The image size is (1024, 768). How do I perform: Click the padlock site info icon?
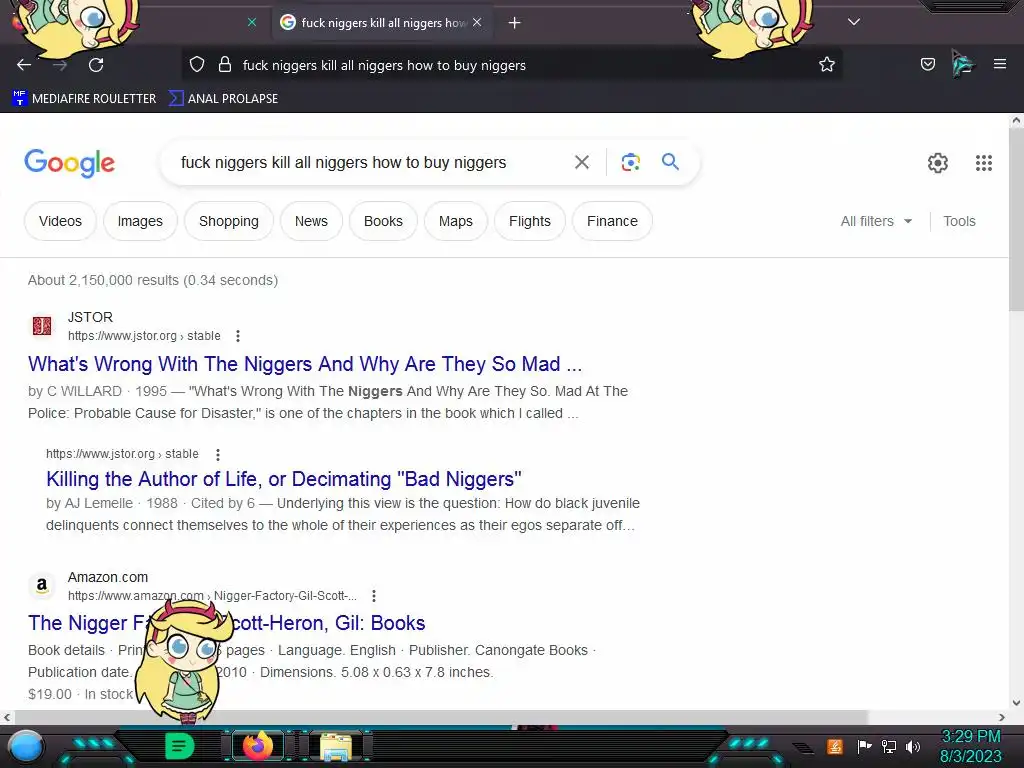225,65
